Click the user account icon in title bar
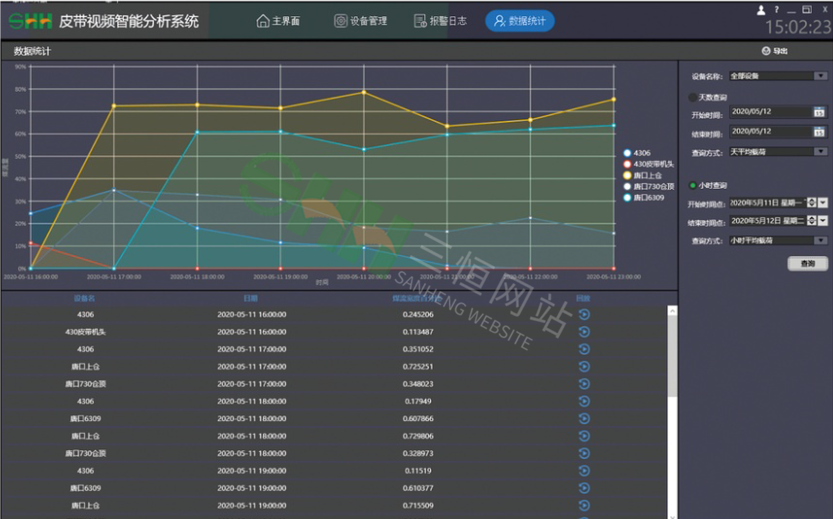 point(761,9)
